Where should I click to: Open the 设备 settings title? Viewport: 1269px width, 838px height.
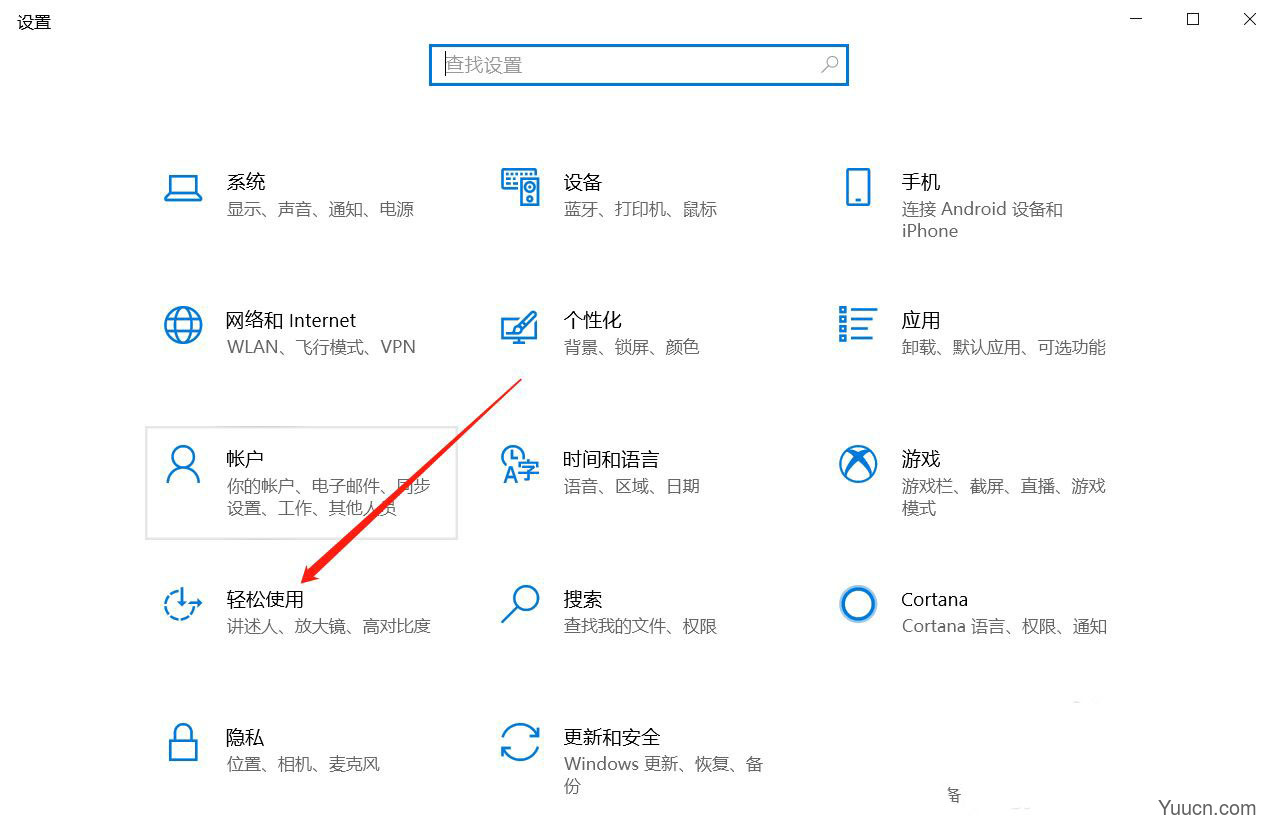click(x=583, y=182)
